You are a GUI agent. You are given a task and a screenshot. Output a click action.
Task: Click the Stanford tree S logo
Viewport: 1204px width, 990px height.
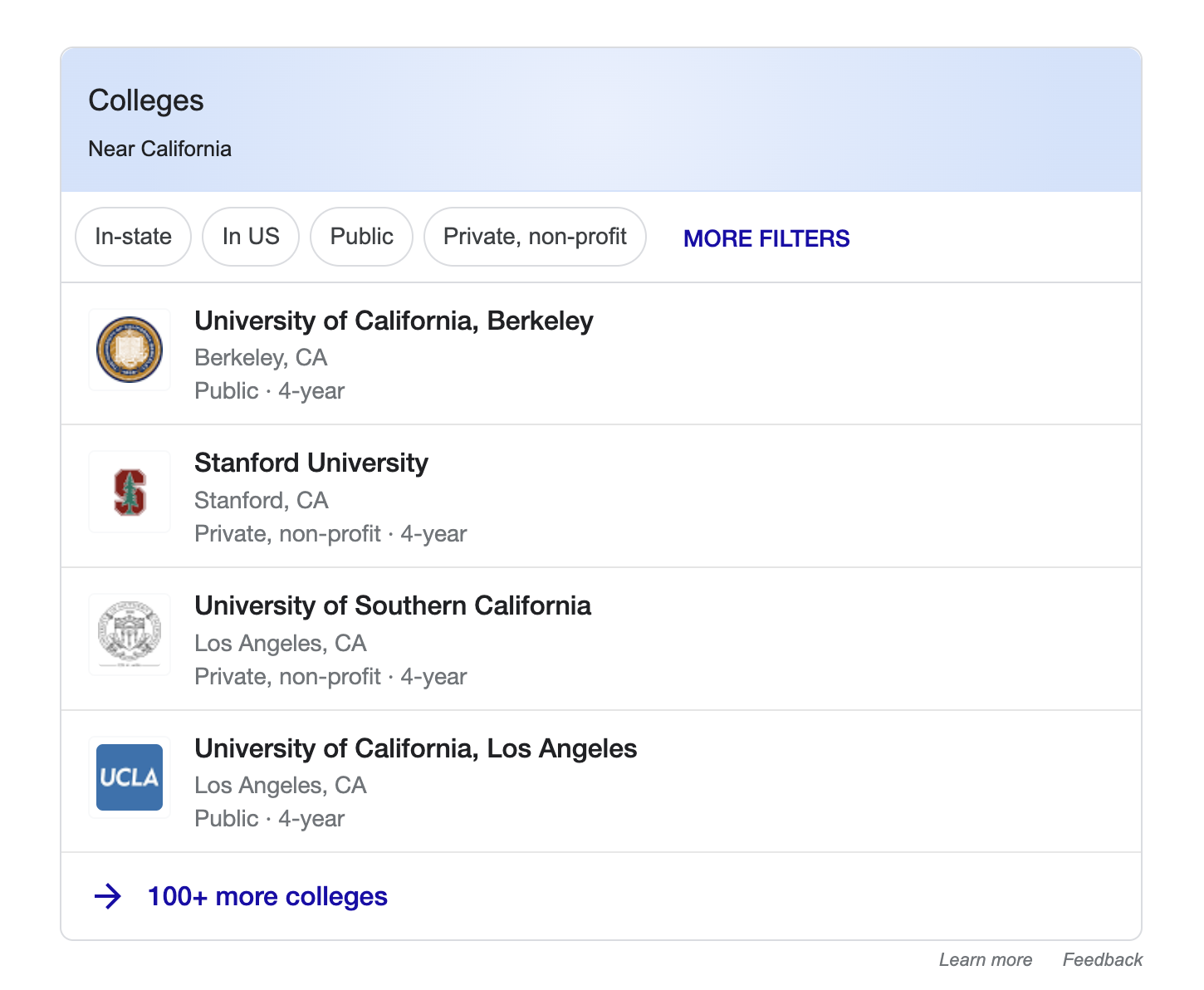(x=130, y=493)
